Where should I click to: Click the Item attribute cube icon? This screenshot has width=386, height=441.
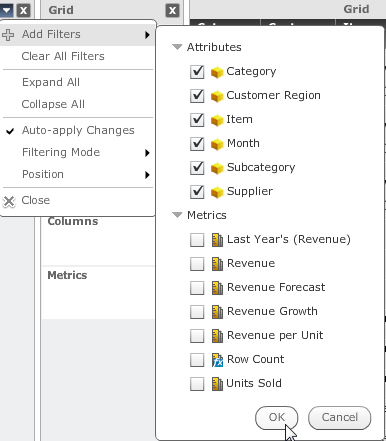coord(217,120)
